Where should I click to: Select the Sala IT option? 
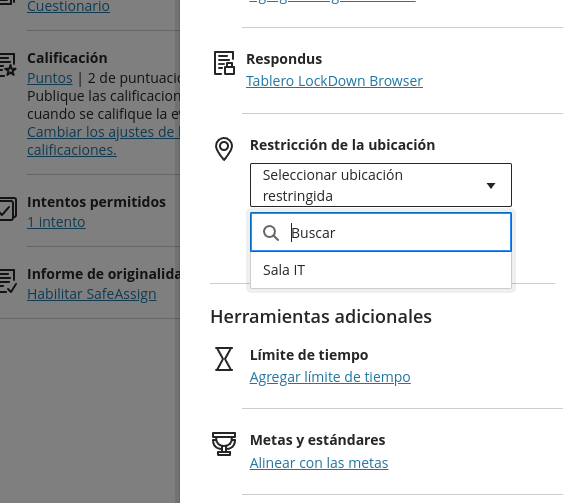click(381, 270)
